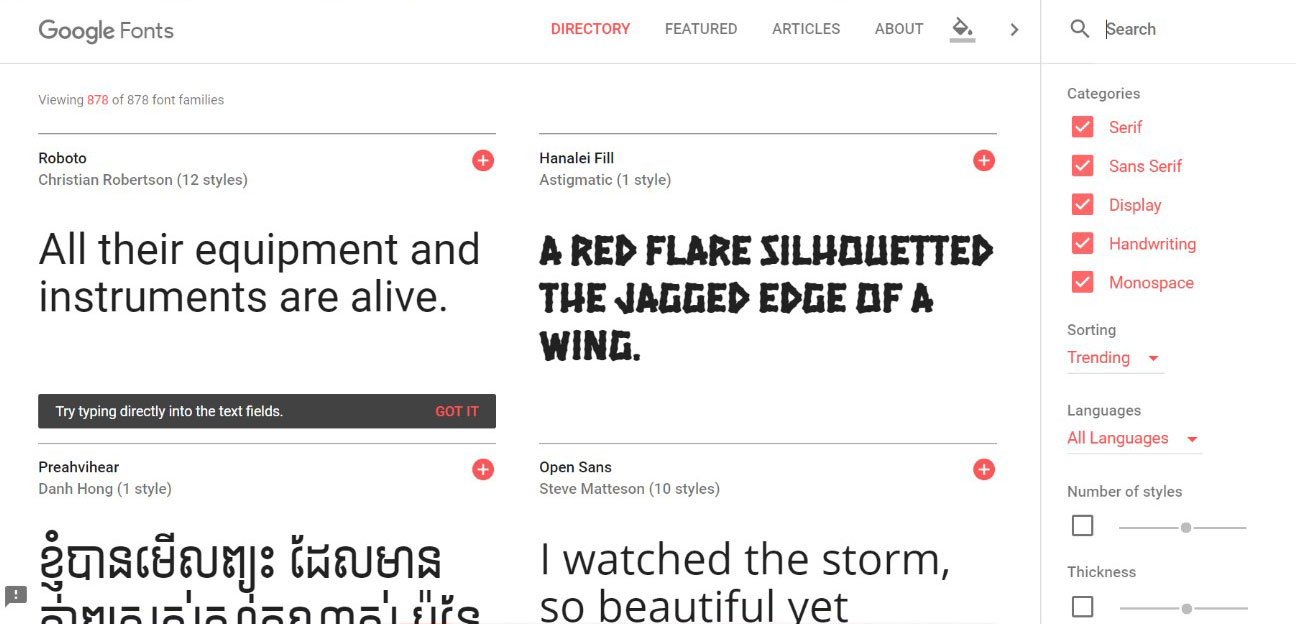The width and height of the screenshot is (1296, 624).
Task: Expand navigation with right chevron arrow
Action: coord(1014,30)
